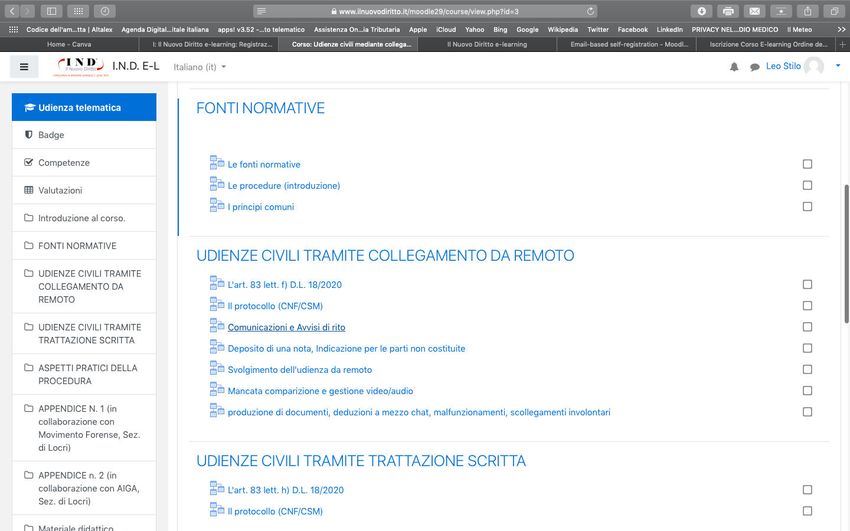Open Comunicazioni e Avvisi di rito link
The height and width of the screenshot is (531, 850).
(286, 327)
